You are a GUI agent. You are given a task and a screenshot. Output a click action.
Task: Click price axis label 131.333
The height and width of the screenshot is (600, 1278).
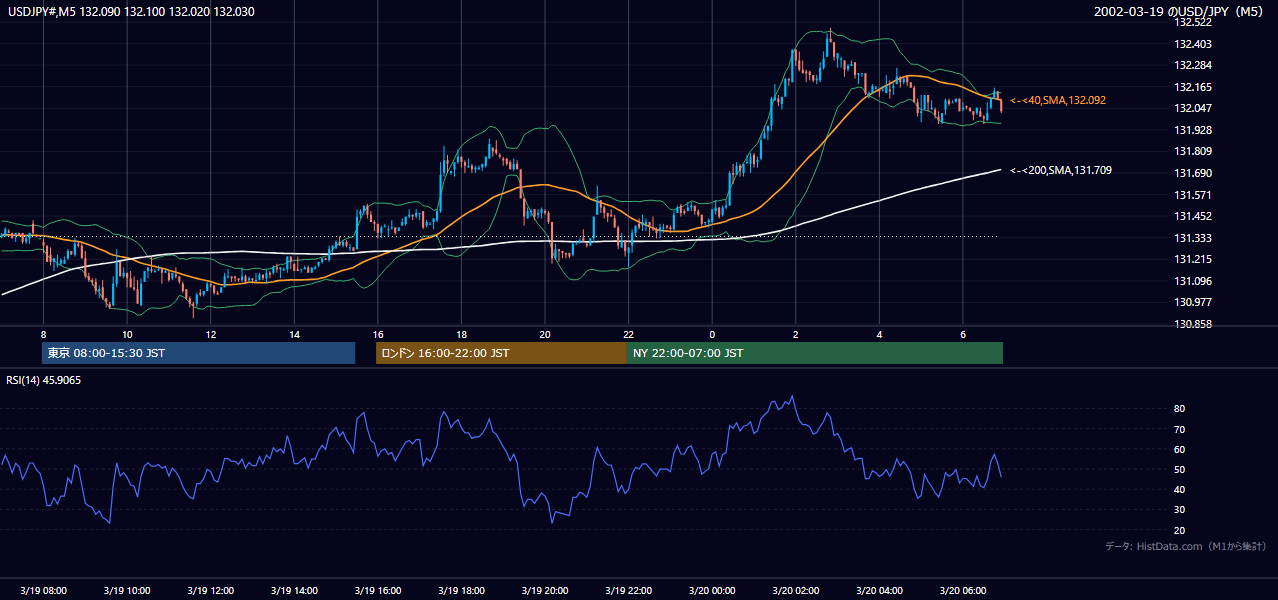[1194, 238]
